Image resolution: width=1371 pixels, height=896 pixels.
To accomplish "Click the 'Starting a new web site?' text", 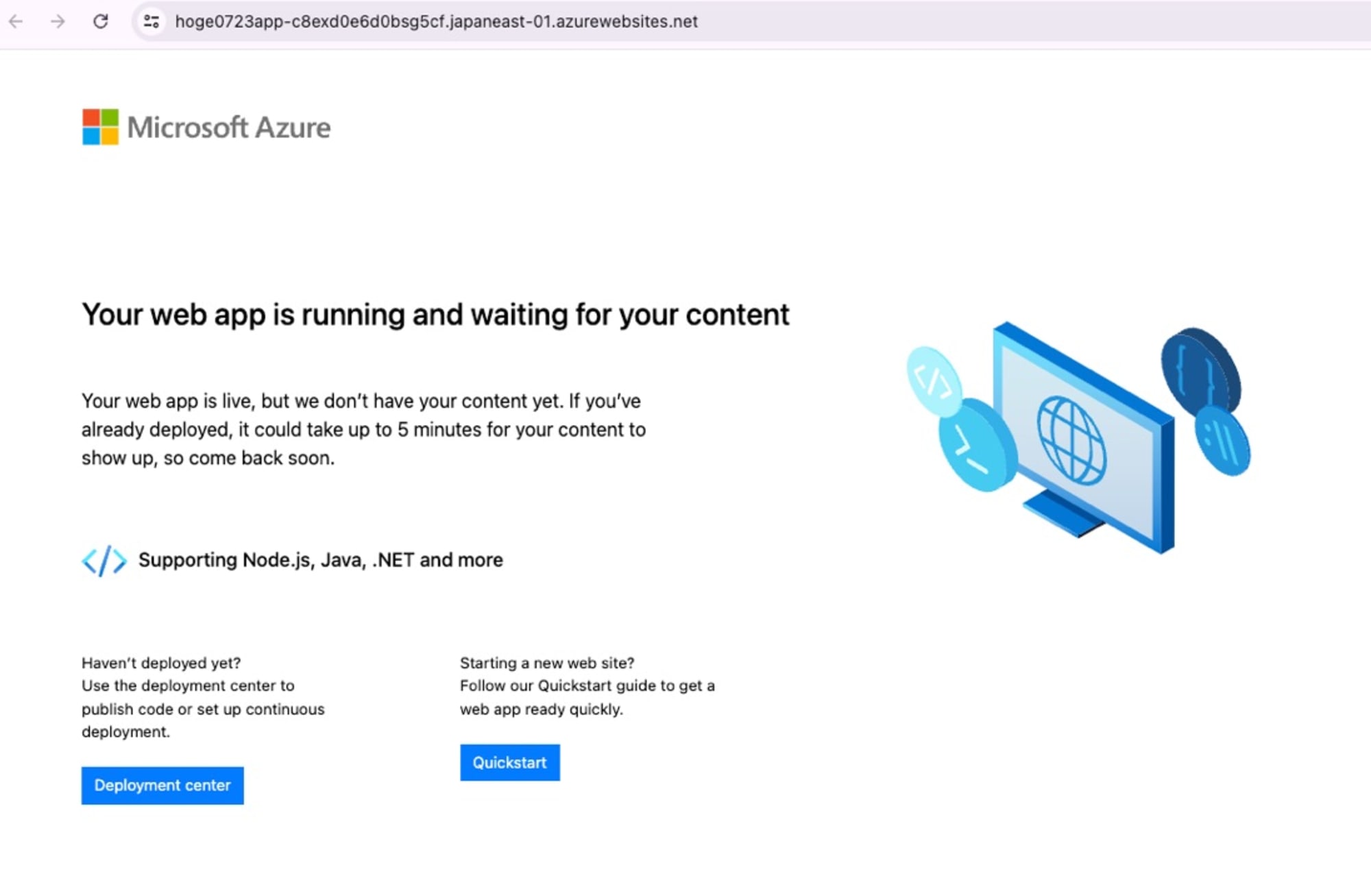I will [547, 663].
